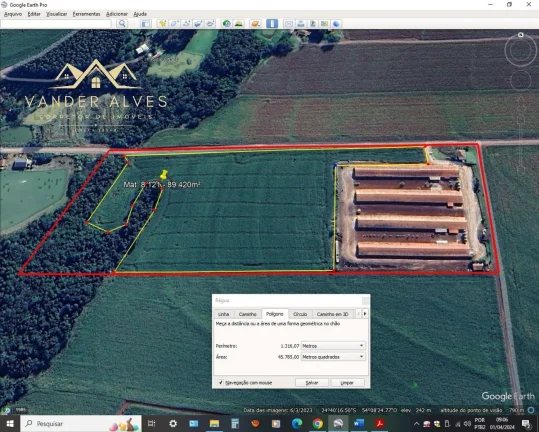This screenshot has width=539, height=432.
Task: Click the Limpar button
Action: point(347,383)
